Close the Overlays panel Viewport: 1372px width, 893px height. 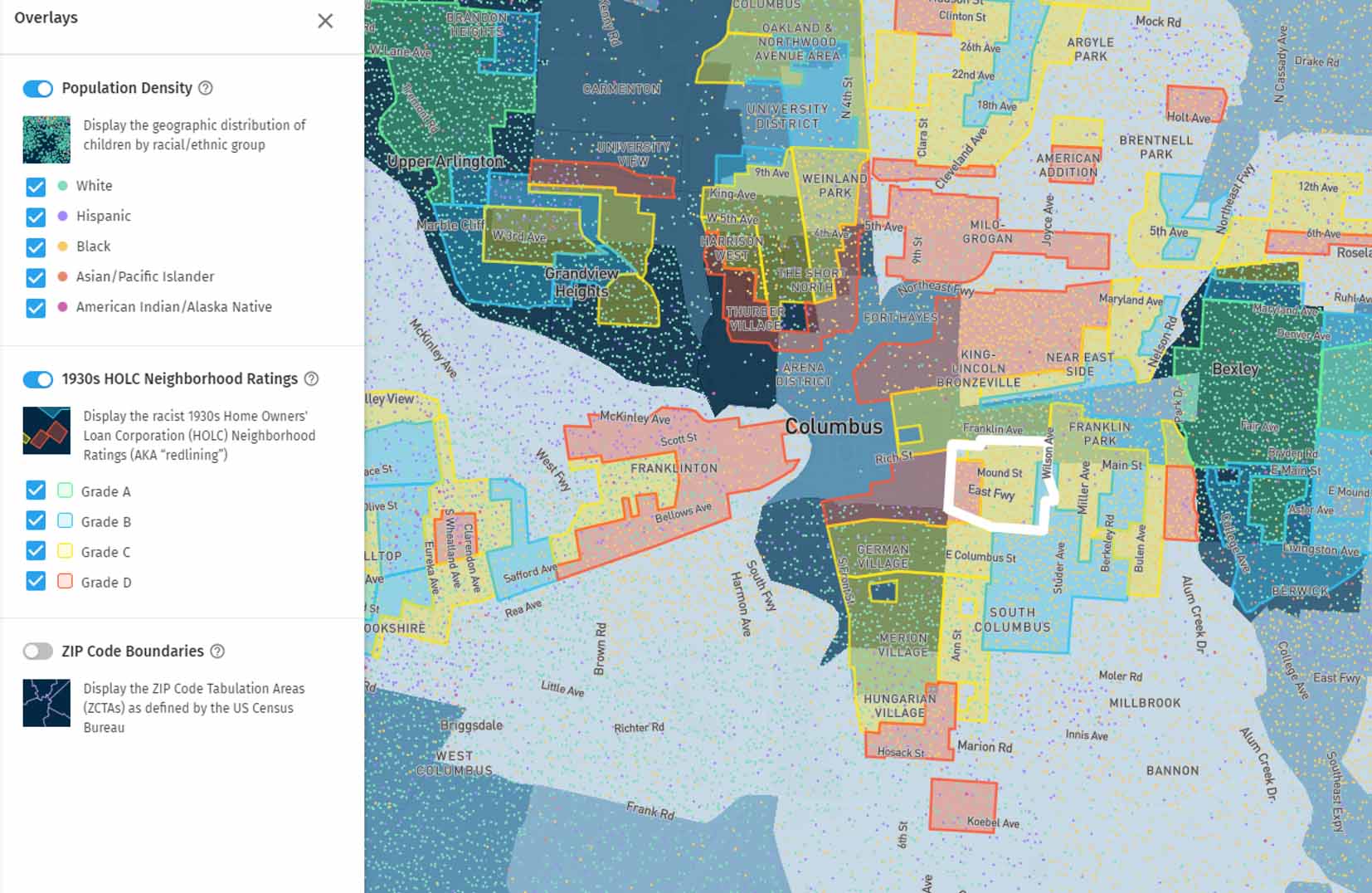coord(325,21)
